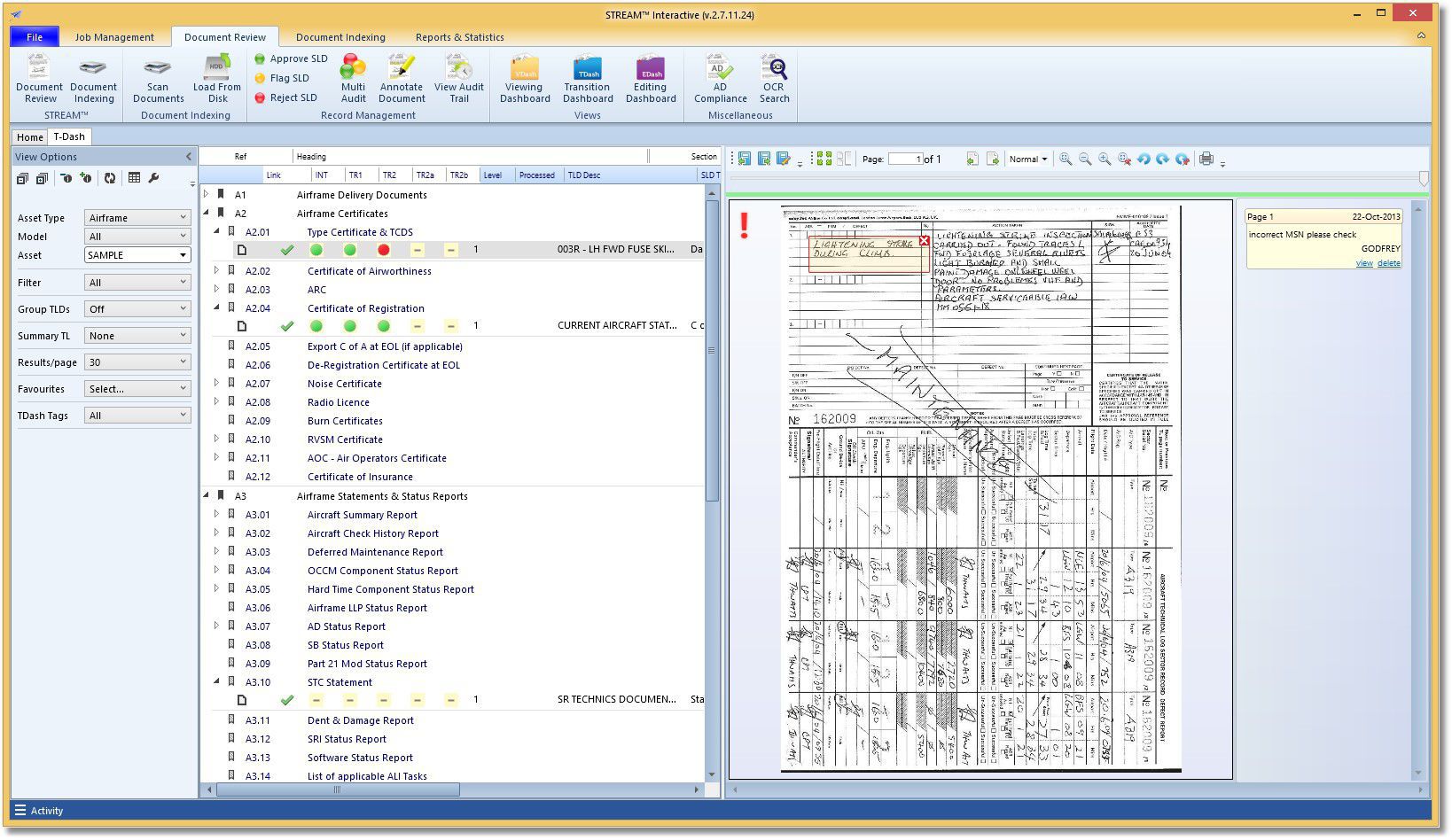1452x840 pixels.
Task: Select the Multi Audit tool
Action: 352,79
